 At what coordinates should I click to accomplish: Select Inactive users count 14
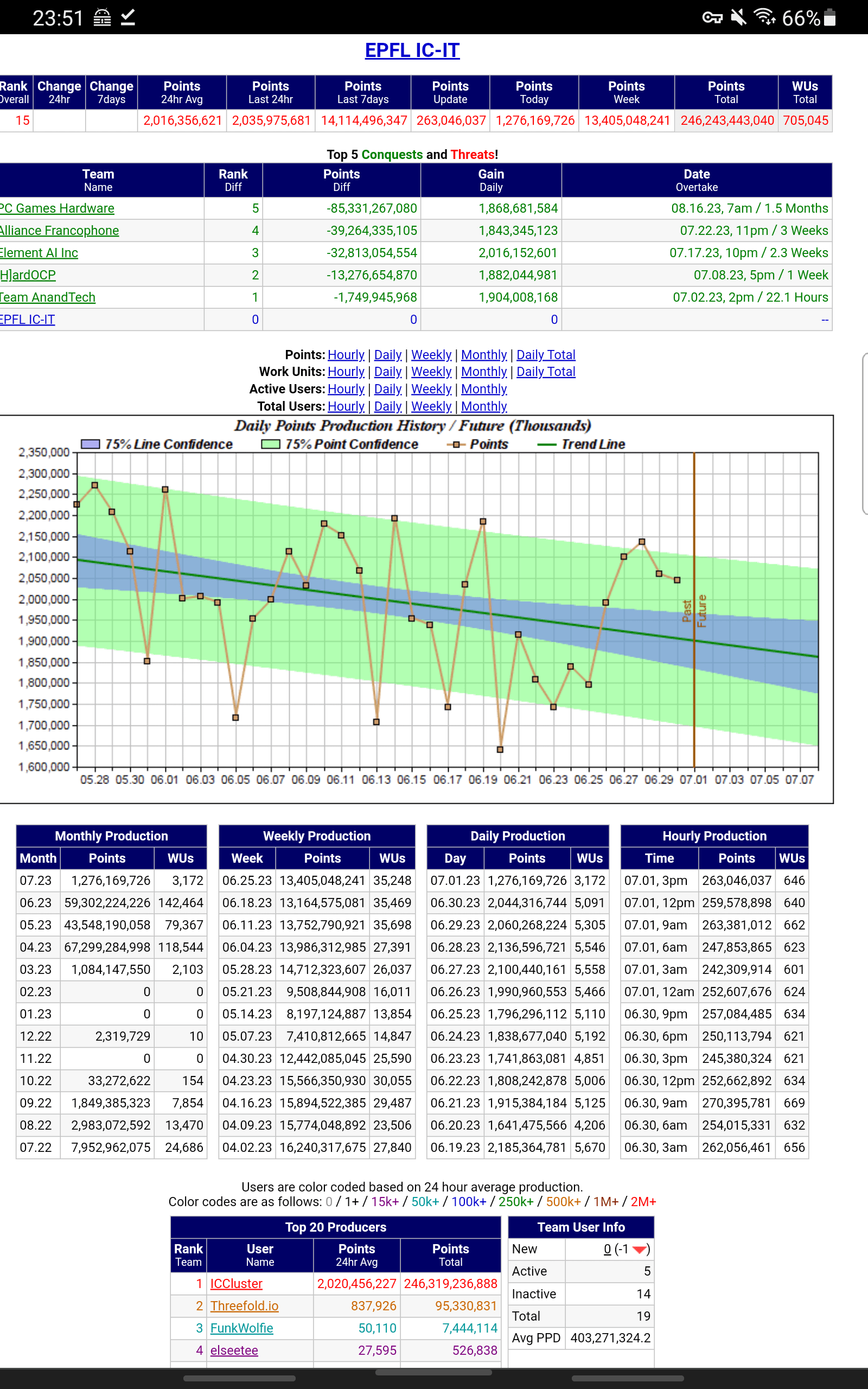click(643, 1294)
